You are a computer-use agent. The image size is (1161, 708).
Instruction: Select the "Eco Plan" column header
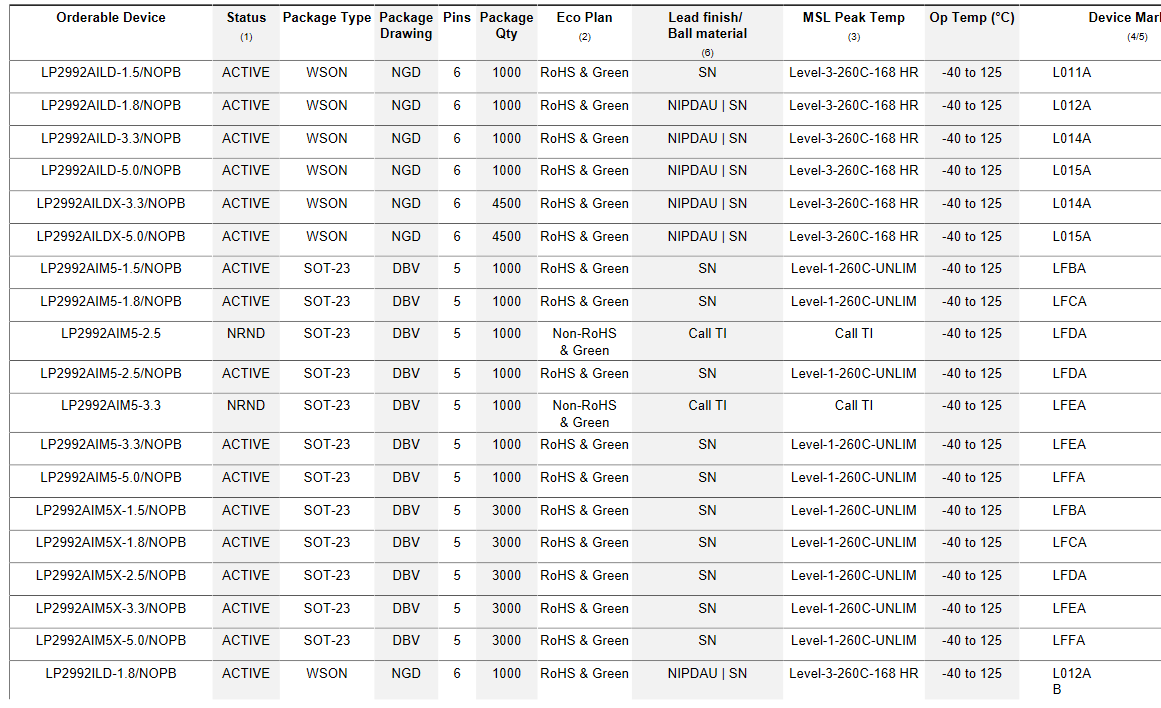[584, 18]
